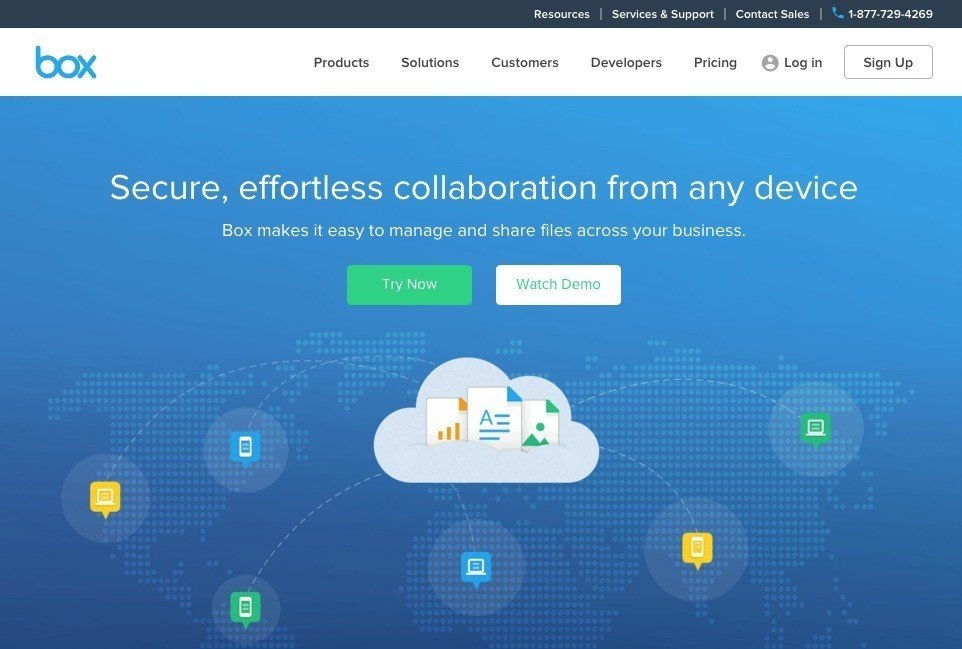This screenshot has height=649, width=962.
Task: Click Contact Sales in top bar
Action: tap(772, 13)
